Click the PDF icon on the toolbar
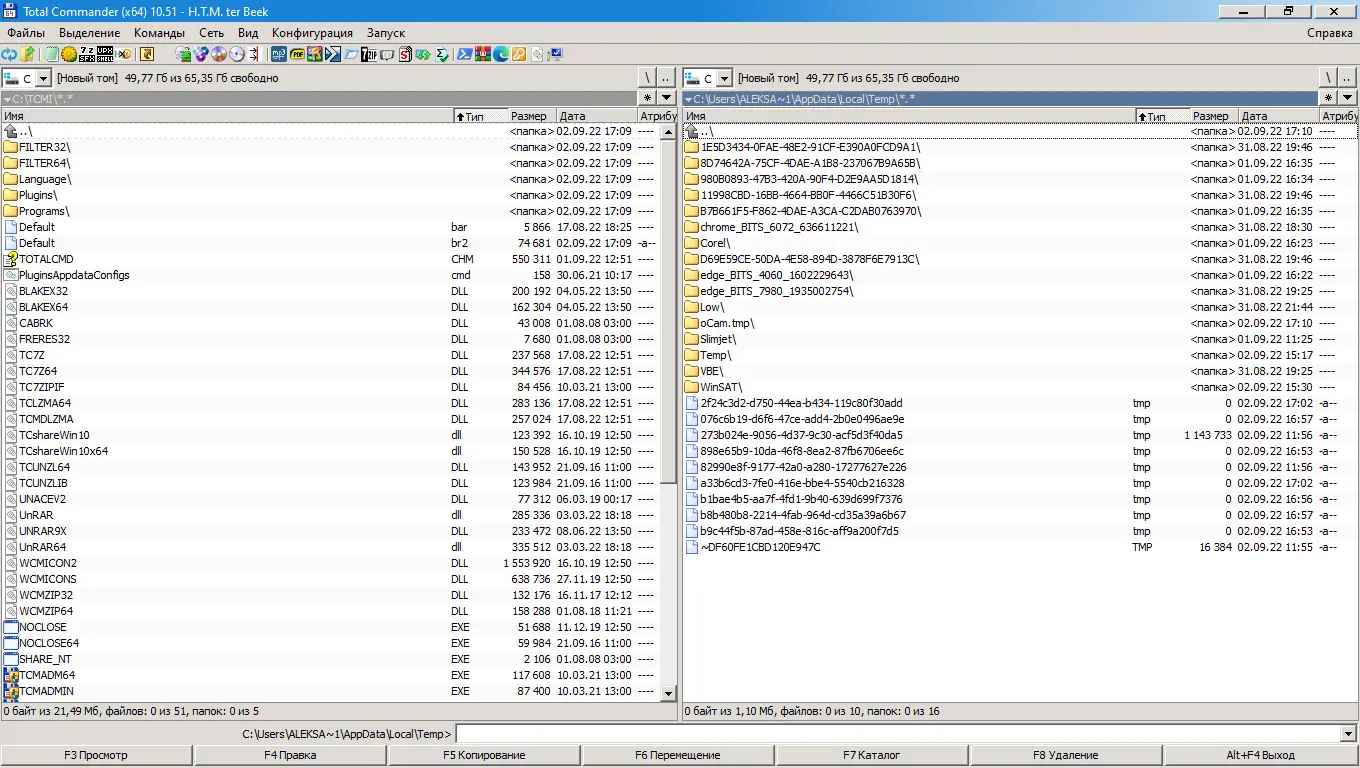Screen dimensions: 1360x768 [296, 54]
